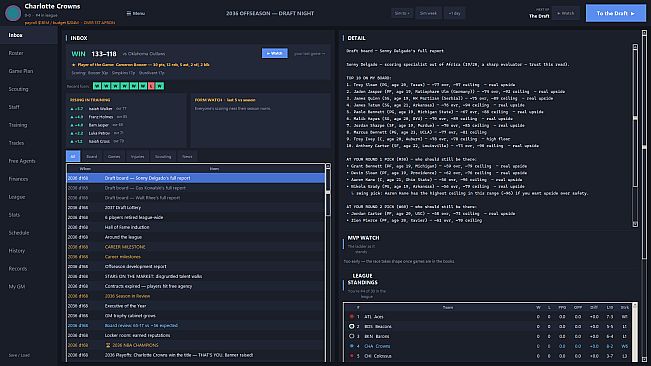Screen dimensions: 651x366
Task: Click the Charlotte Crowns team logo circle
Action: click(13, 13)
